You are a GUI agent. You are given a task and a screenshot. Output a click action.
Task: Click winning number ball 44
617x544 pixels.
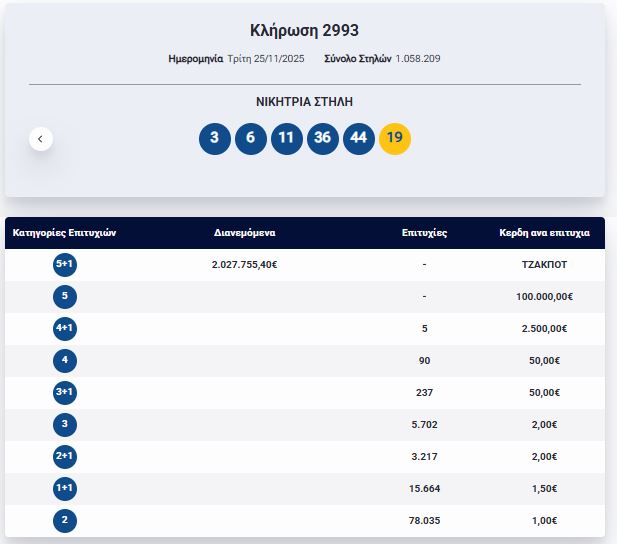(x=358, y=138)
